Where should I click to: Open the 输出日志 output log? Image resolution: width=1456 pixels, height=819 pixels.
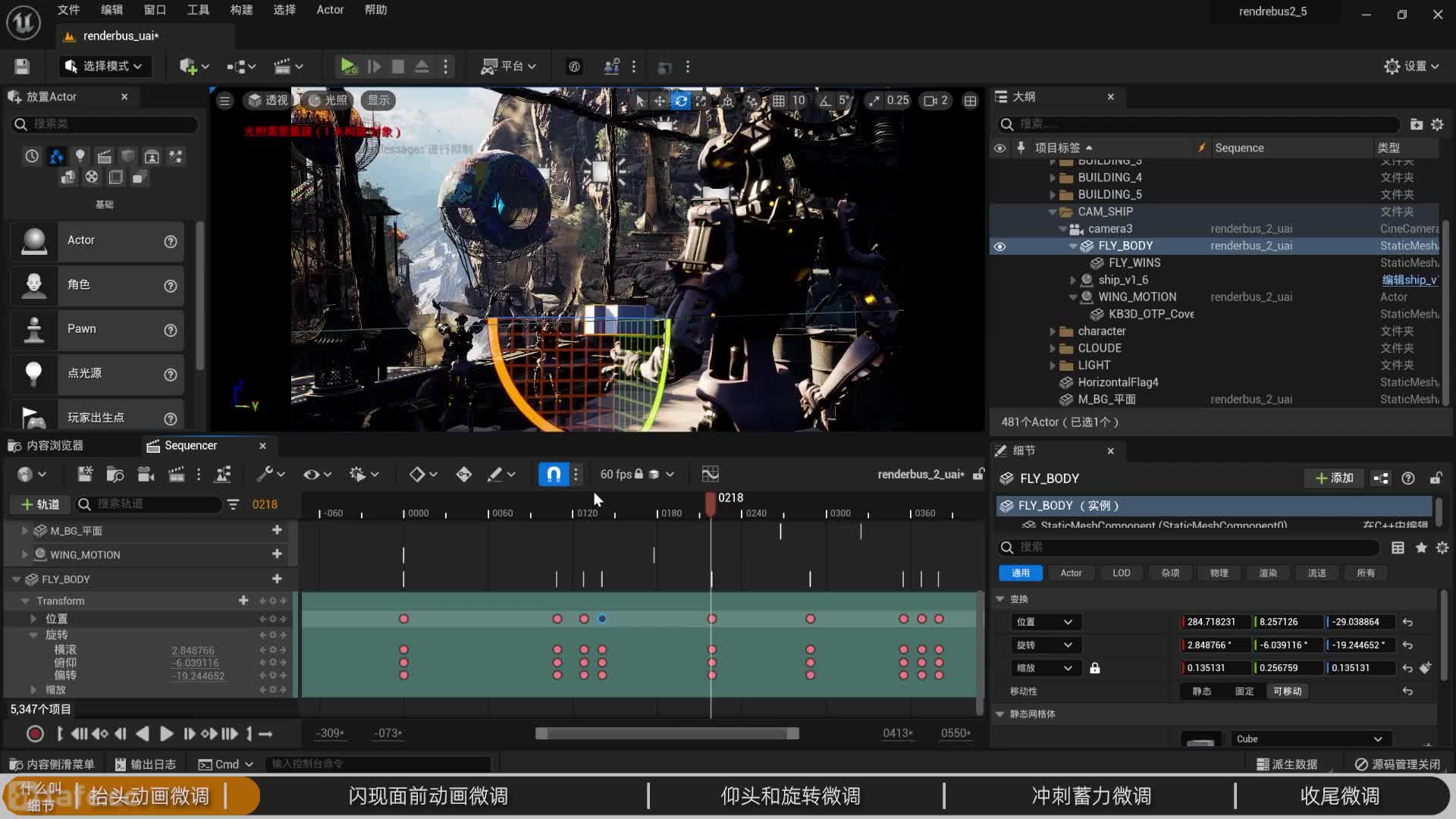(x=146, y=764)
